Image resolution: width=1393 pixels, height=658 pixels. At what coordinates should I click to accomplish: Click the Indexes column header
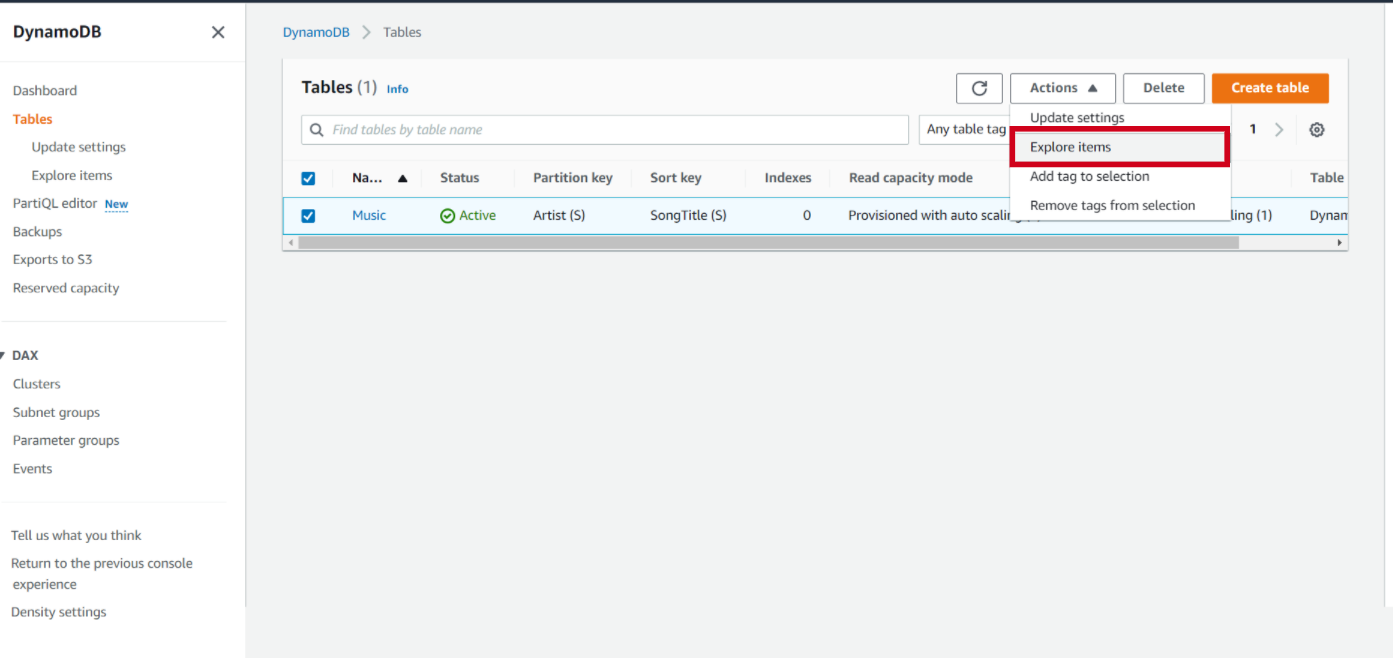coord(788,178)
